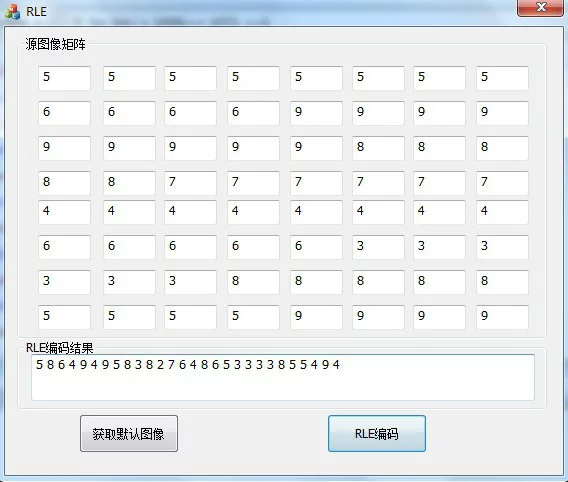Click last 9 in third matrix row
Screen dimensions: 568x482
point(316,148)
